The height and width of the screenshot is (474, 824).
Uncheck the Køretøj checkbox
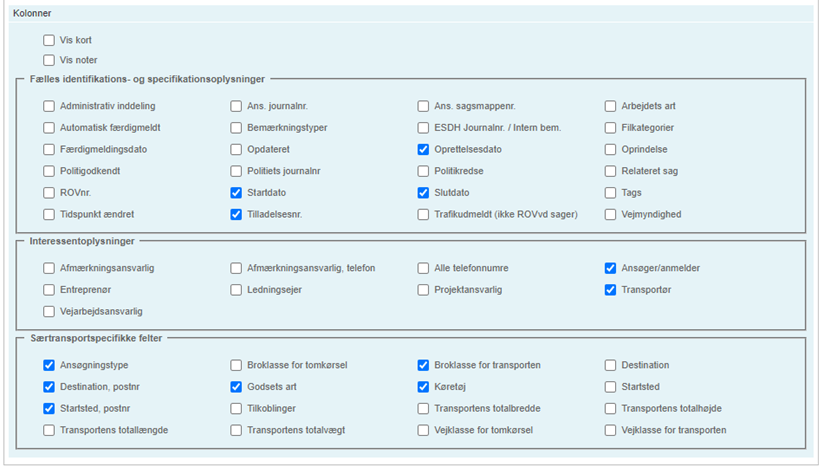(x=424, y=387)
